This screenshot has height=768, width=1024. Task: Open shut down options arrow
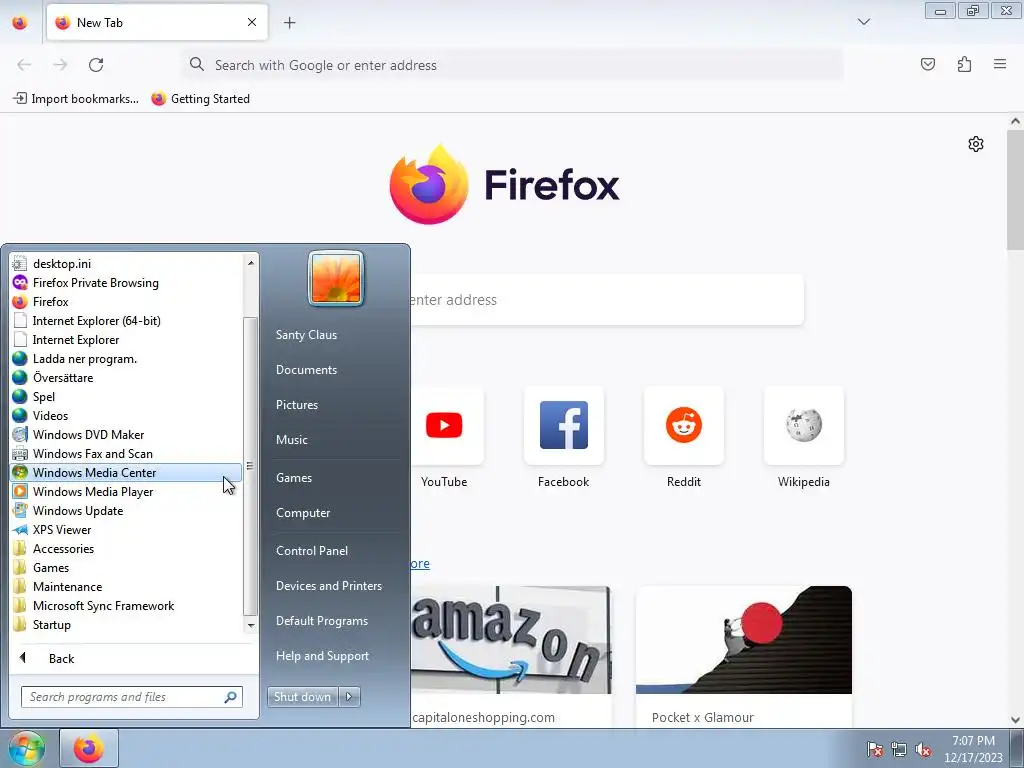pos(349,697)
